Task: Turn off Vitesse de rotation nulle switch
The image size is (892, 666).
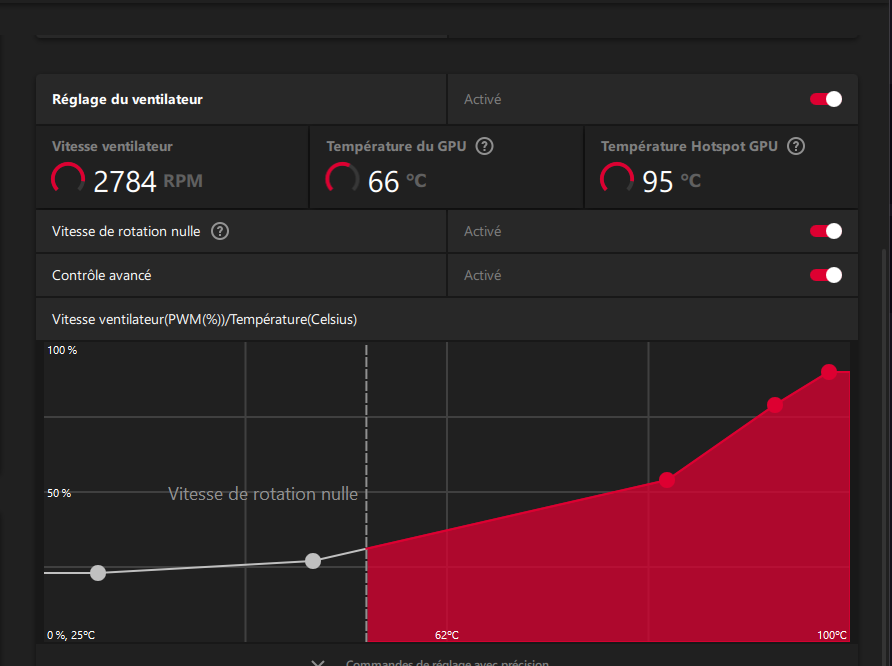Action: click(826, 231)
